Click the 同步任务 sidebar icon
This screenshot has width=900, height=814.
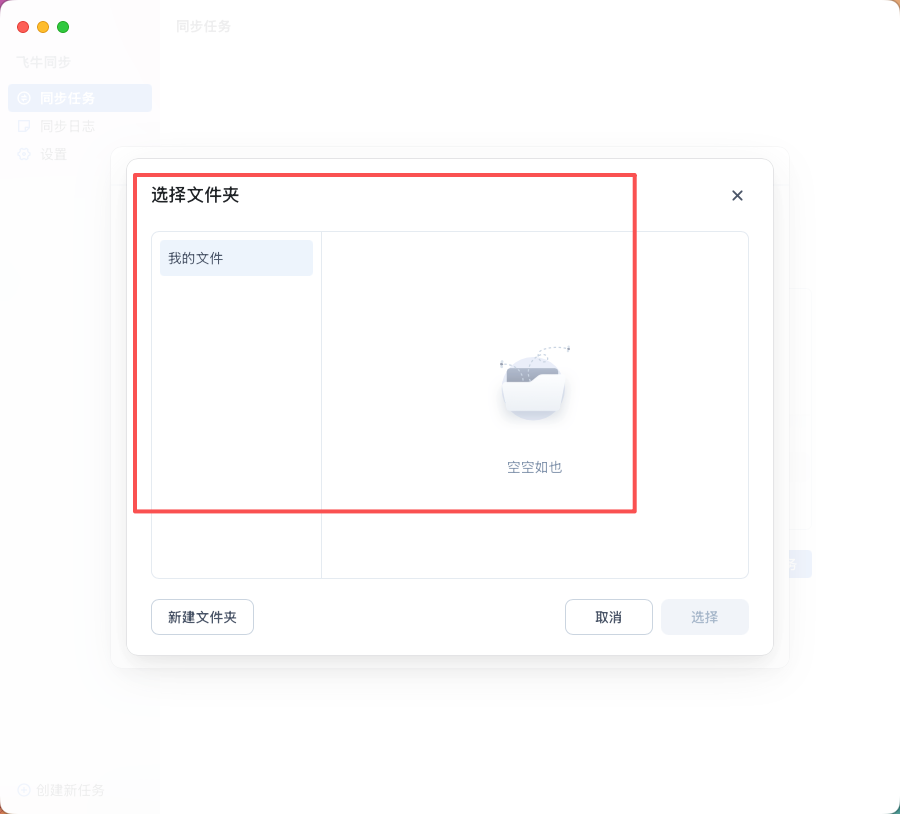click(x=24, y=98)
